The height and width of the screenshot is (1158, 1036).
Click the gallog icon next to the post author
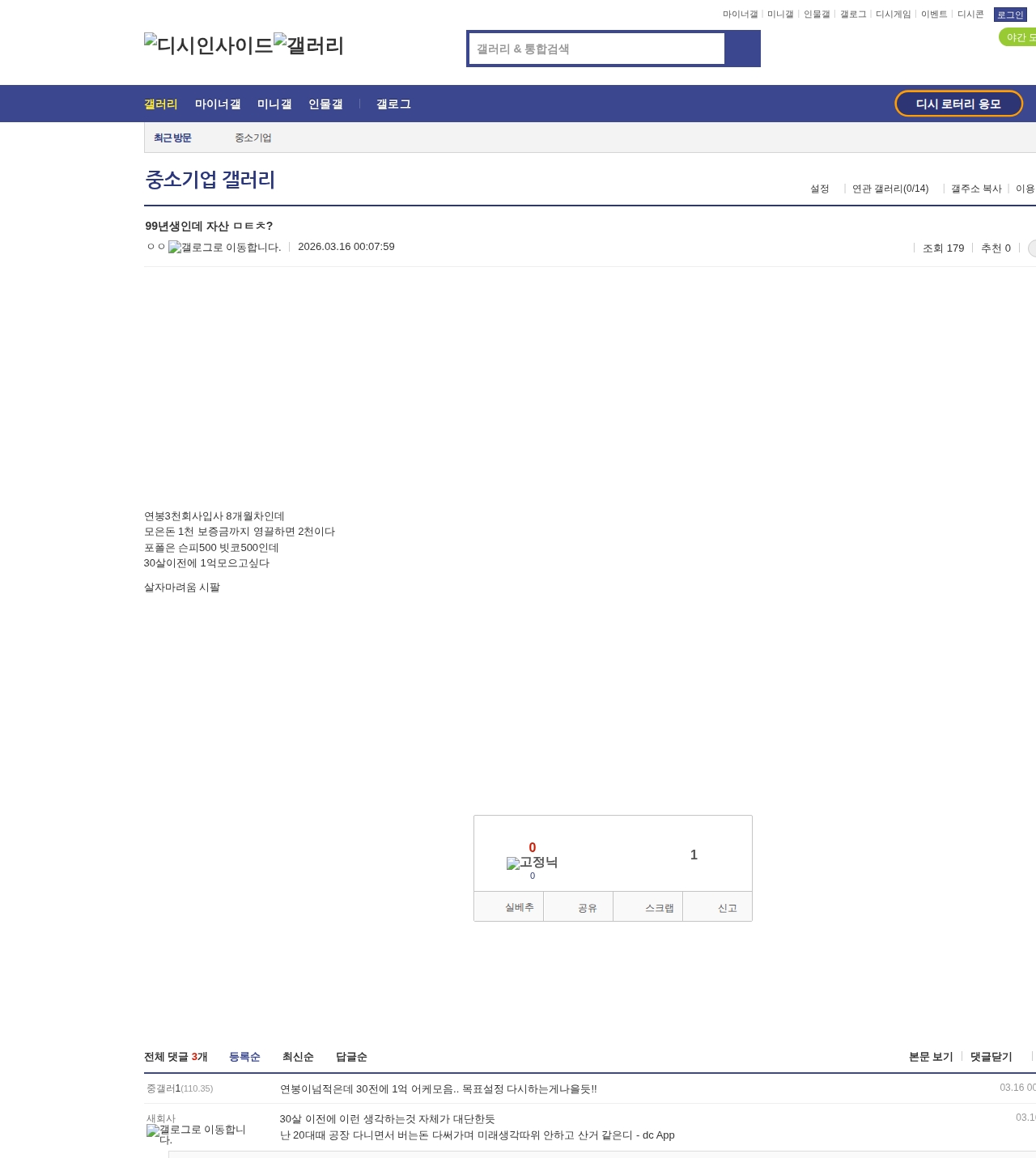pyautogui.click(x=224, y=248)
